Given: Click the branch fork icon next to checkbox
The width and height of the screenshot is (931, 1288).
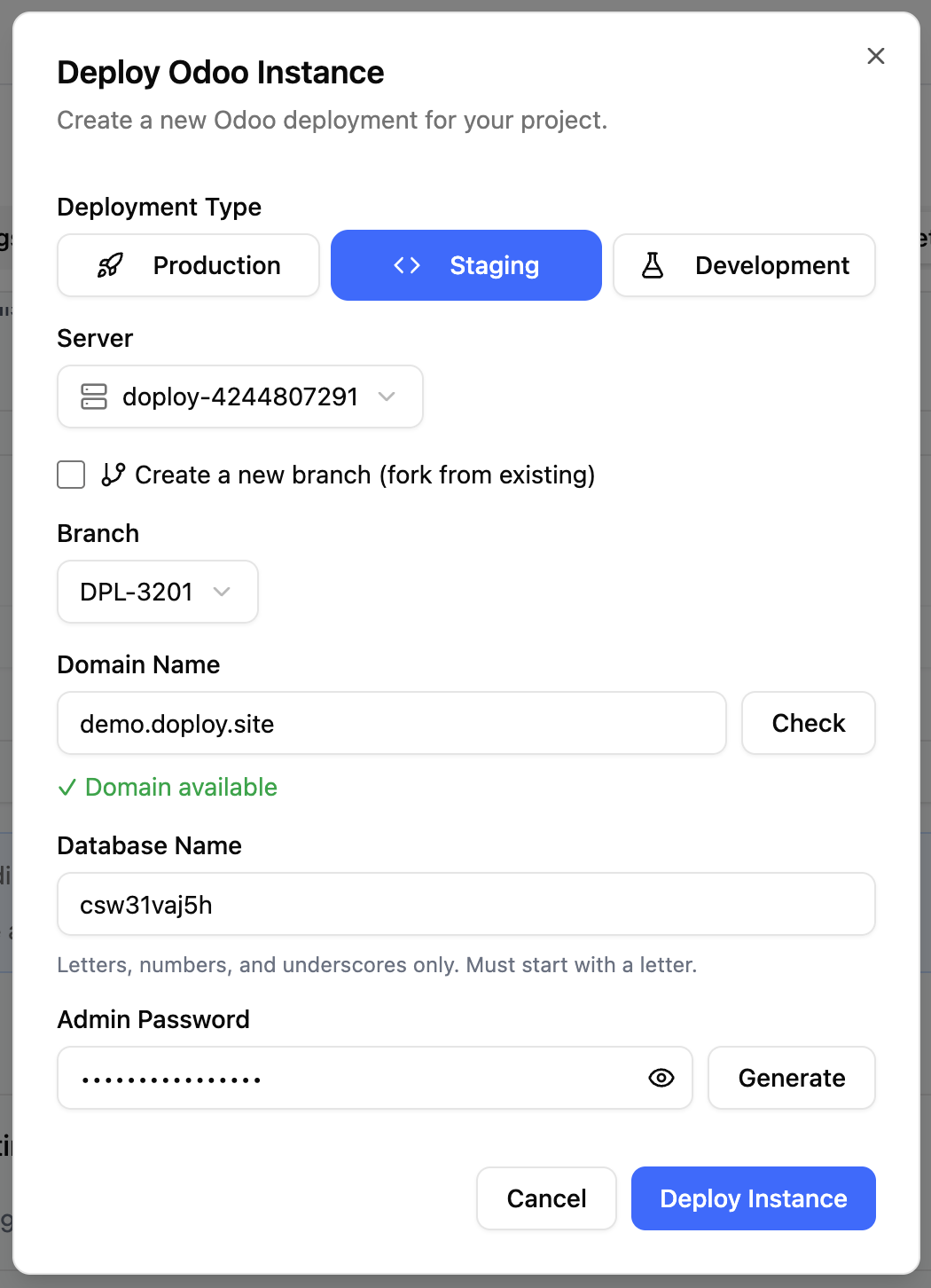Looking at the screenshot, I should pos(112,475).
